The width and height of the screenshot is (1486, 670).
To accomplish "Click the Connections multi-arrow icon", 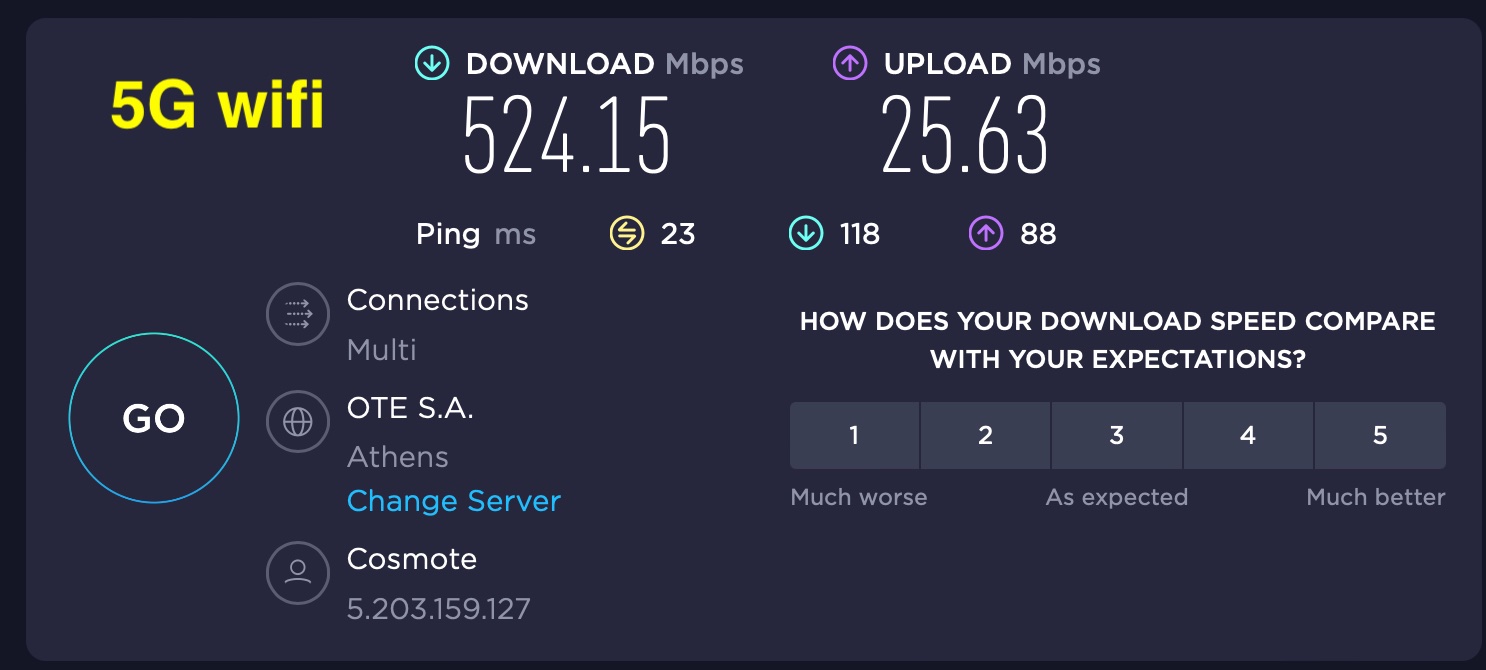I will tap(298, 314).
